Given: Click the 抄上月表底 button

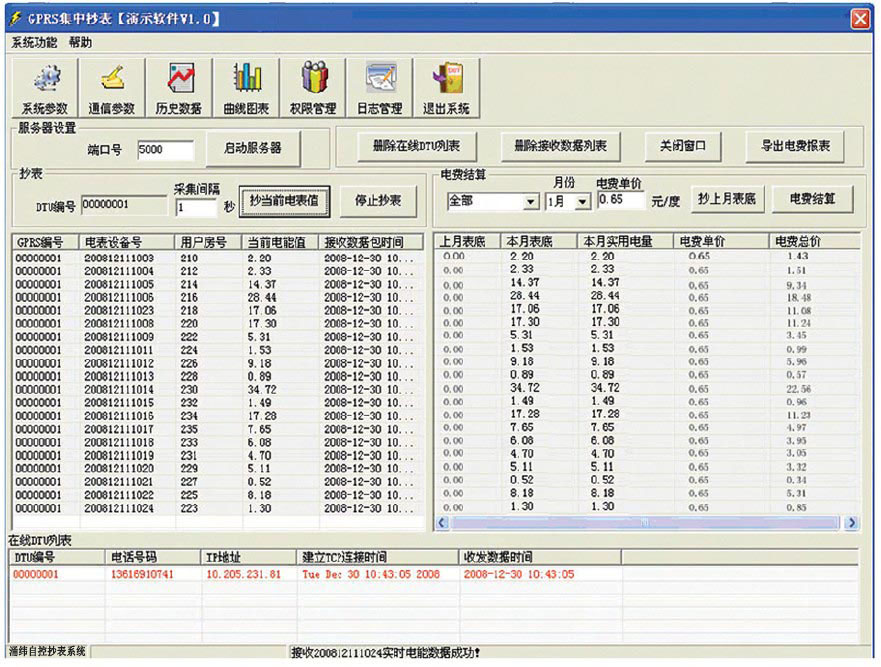Looking at the screenshot, I should click(x=727, y=199).
